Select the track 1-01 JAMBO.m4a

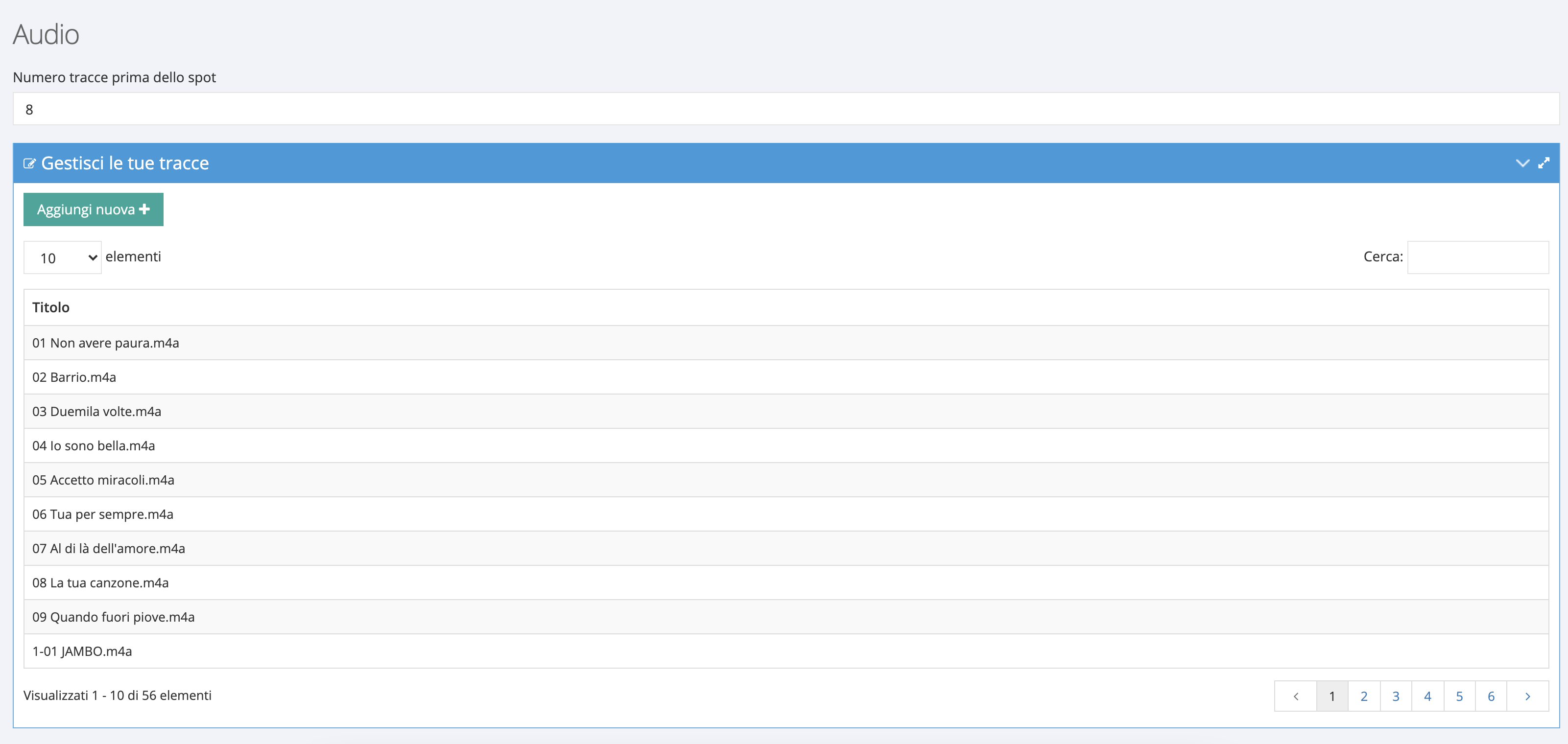(82, 651)
